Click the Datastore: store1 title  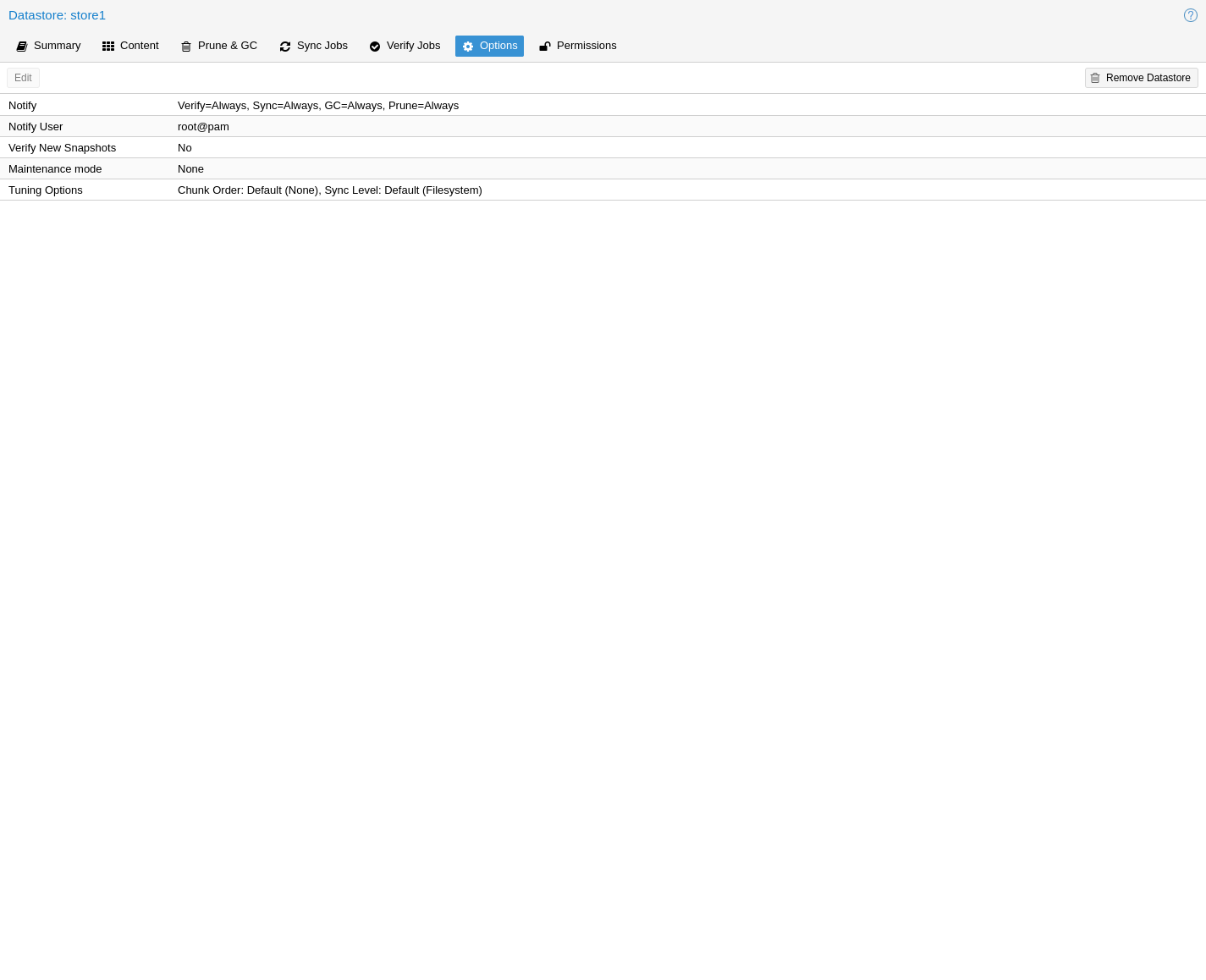[57, 15]
